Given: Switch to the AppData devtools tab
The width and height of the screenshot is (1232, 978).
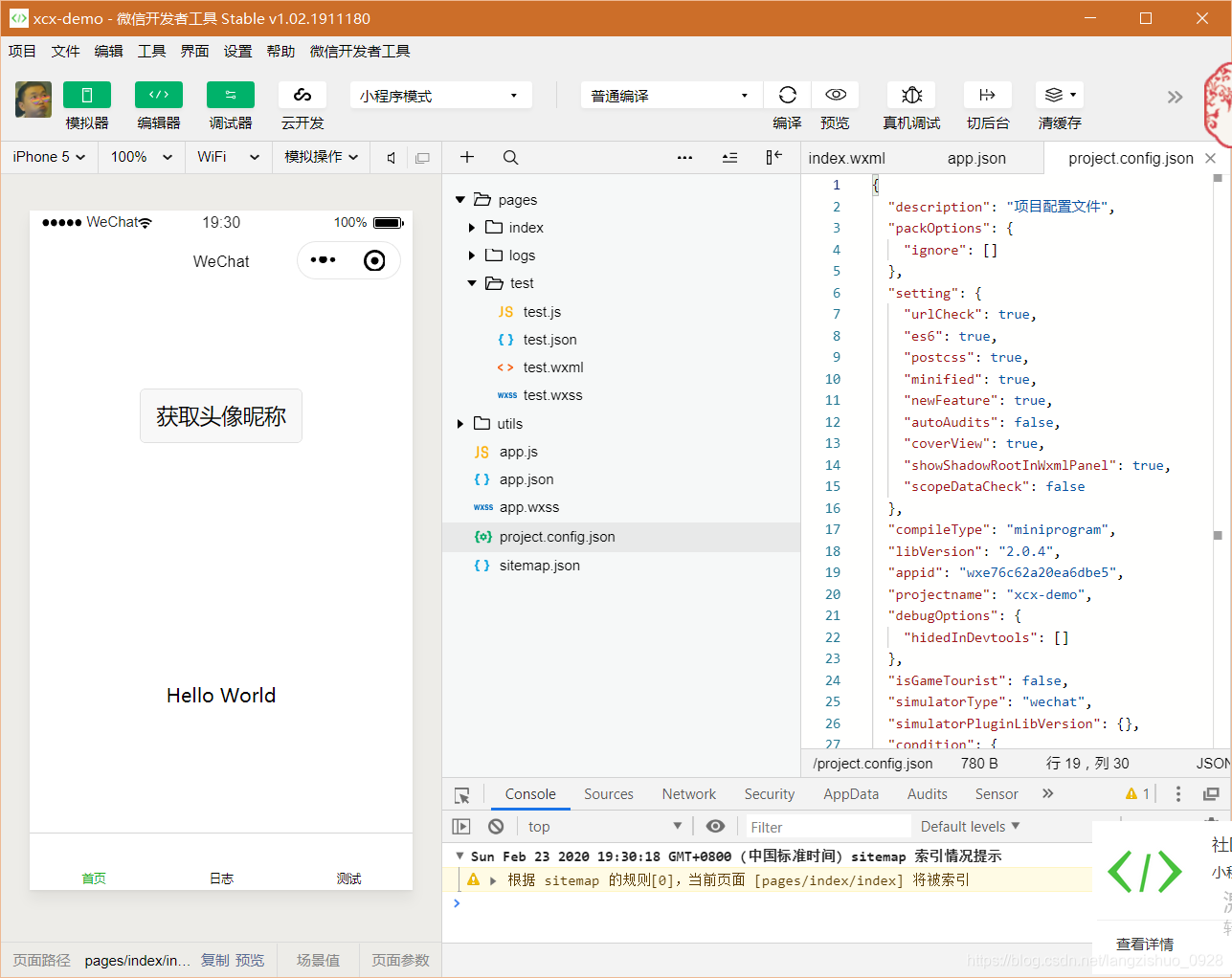Looking at the screenshot, I should point(851,794).
